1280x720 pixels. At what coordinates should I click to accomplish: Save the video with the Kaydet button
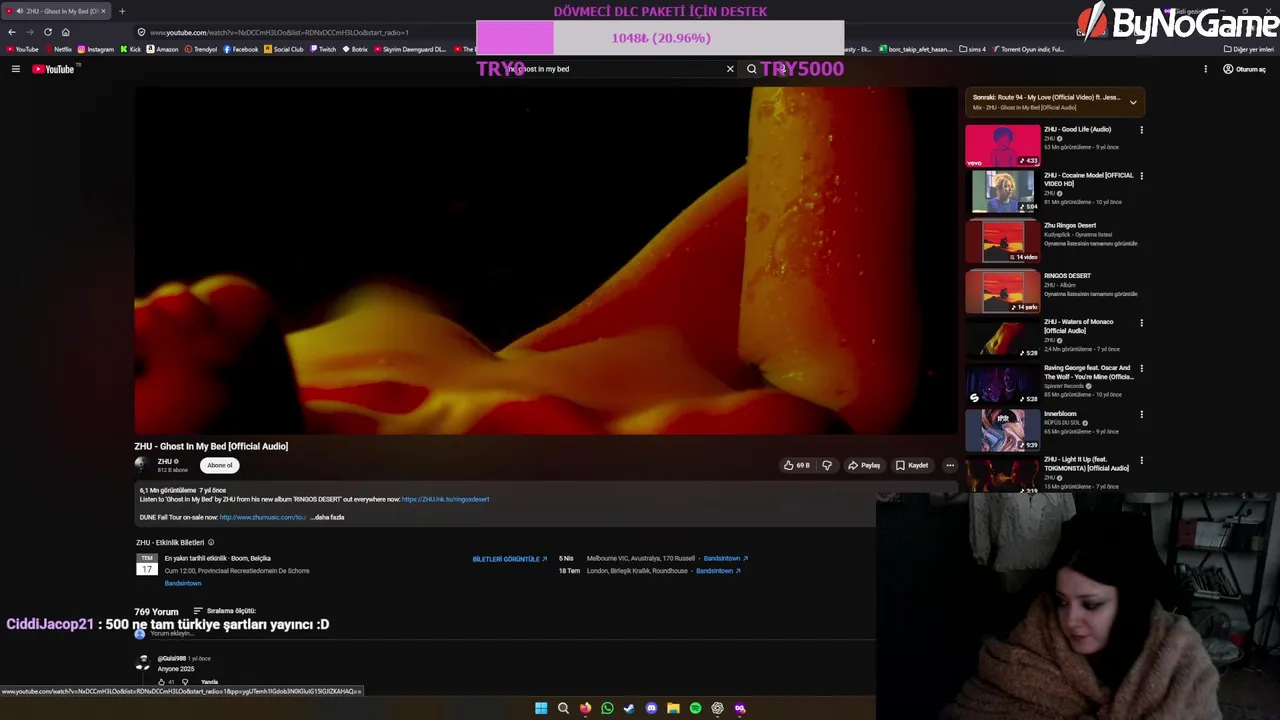912,465
